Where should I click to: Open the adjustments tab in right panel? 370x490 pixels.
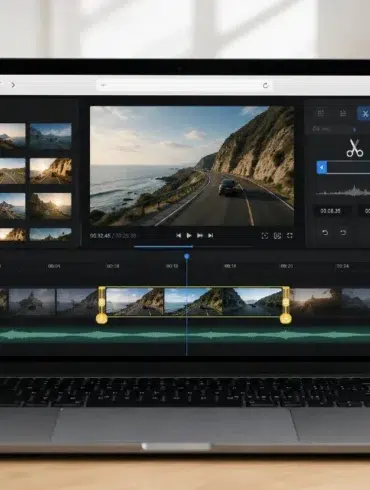343,114
